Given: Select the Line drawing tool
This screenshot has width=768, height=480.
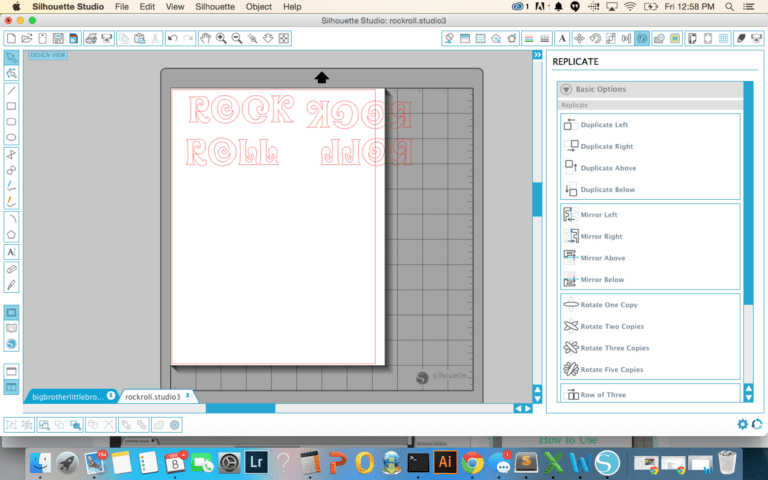Looking at the screenshot, I should [x=11, y=91].
